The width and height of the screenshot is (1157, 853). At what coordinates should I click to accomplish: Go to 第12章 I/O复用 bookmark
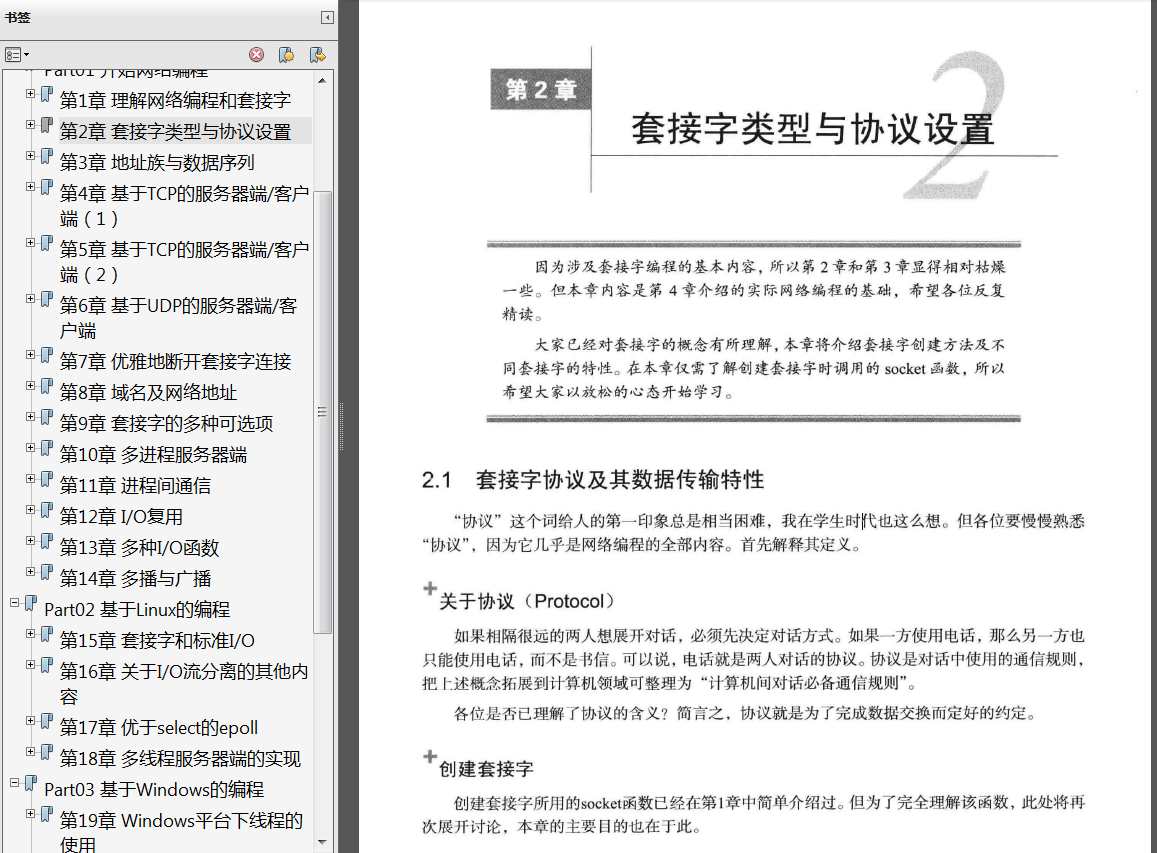pos(121,517)
